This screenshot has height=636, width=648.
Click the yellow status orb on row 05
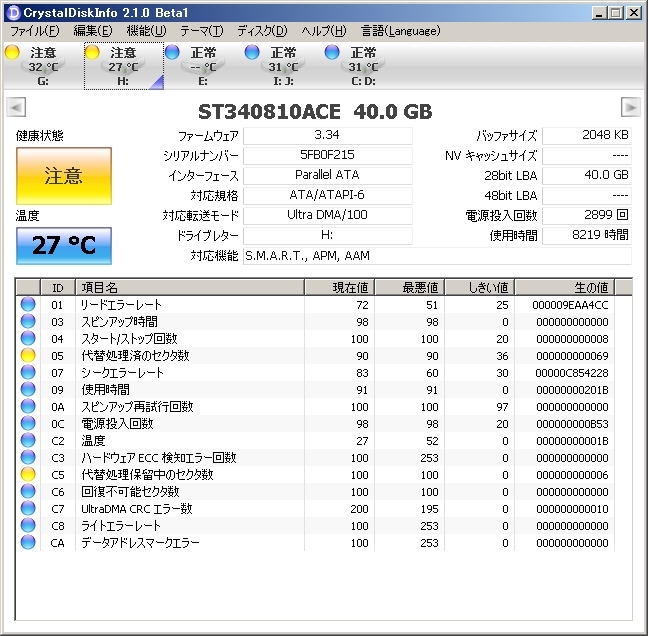pos(28,356)
